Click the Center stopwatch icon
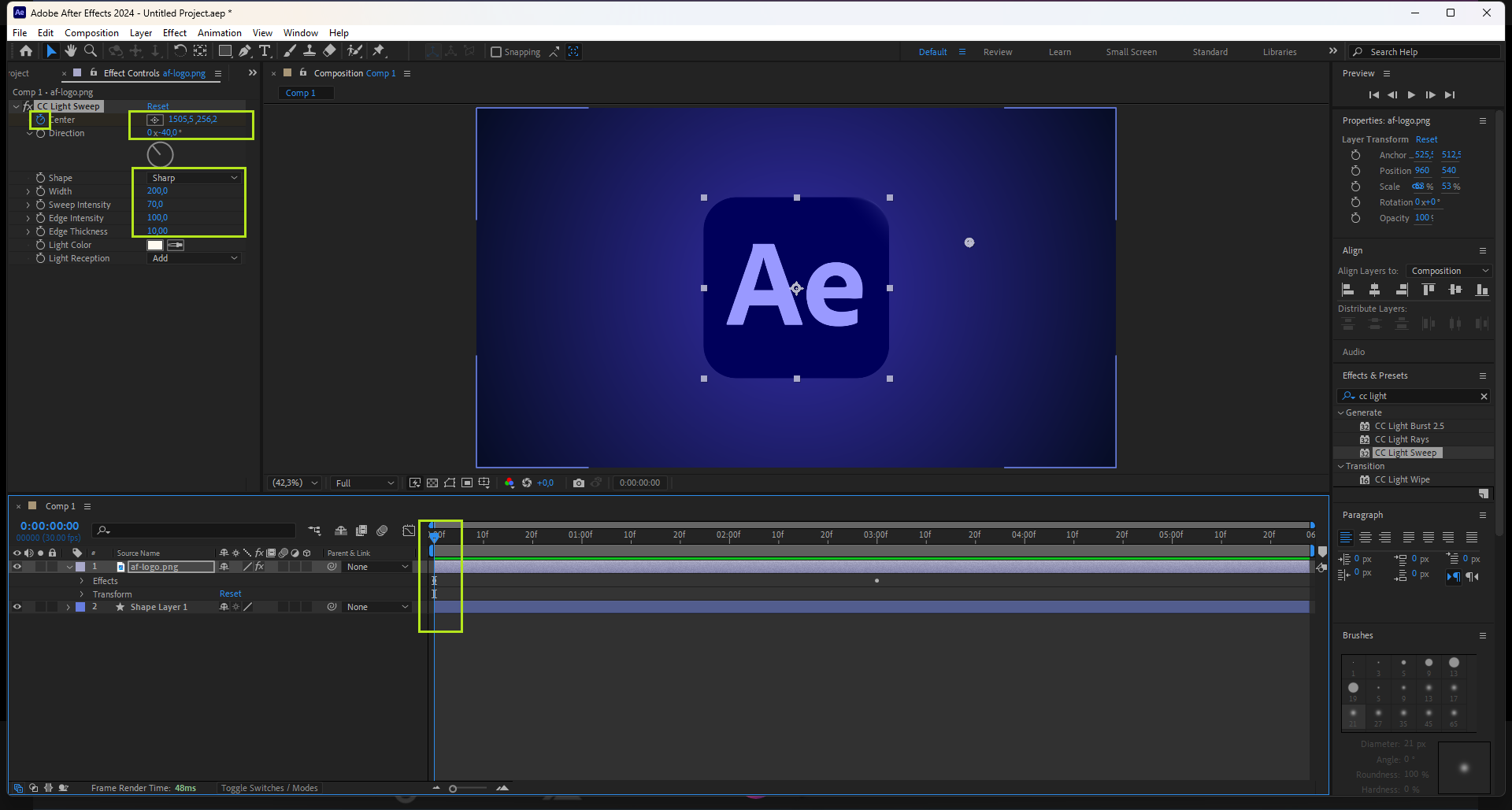The height and width of the screenshot is (810, 1512). point(40,120)
